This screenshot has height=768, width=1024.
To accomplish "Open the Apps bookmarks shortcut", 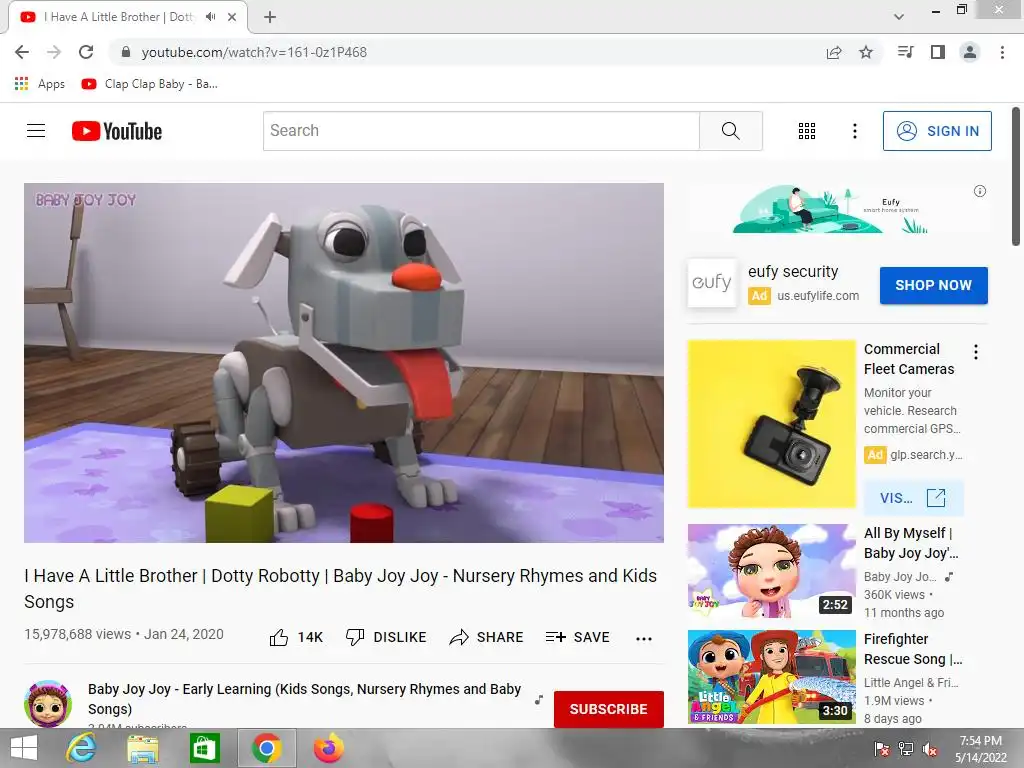I will click(x=40, y=84).
